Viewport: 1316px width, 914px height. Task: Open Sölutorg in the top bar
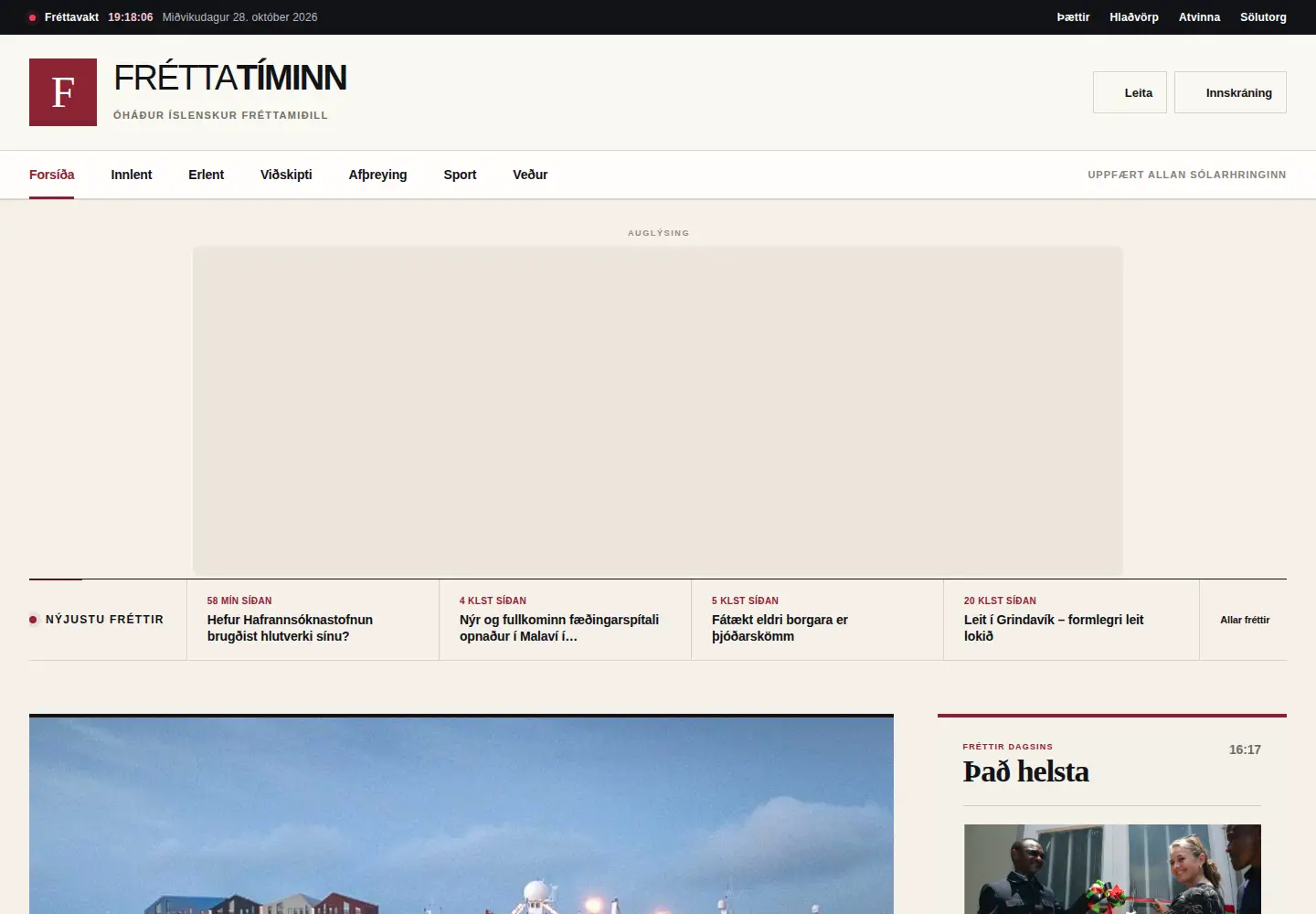click(1263, 17)
